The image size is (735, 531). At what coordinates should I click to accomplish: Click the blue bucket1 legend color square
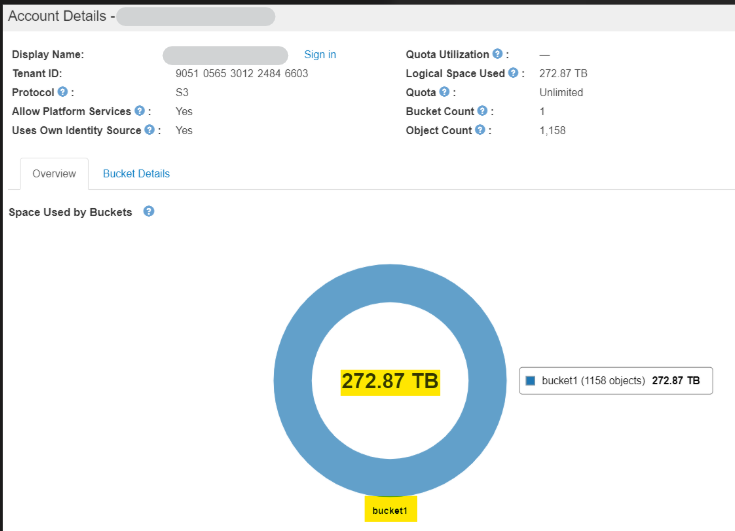(x=530, y=380)
